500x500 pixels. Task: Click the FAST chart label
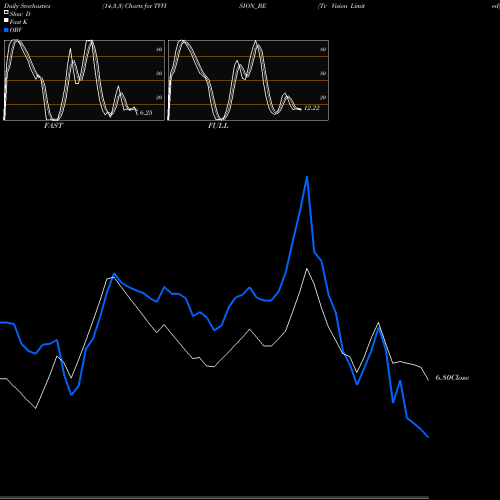coord(54,126)
